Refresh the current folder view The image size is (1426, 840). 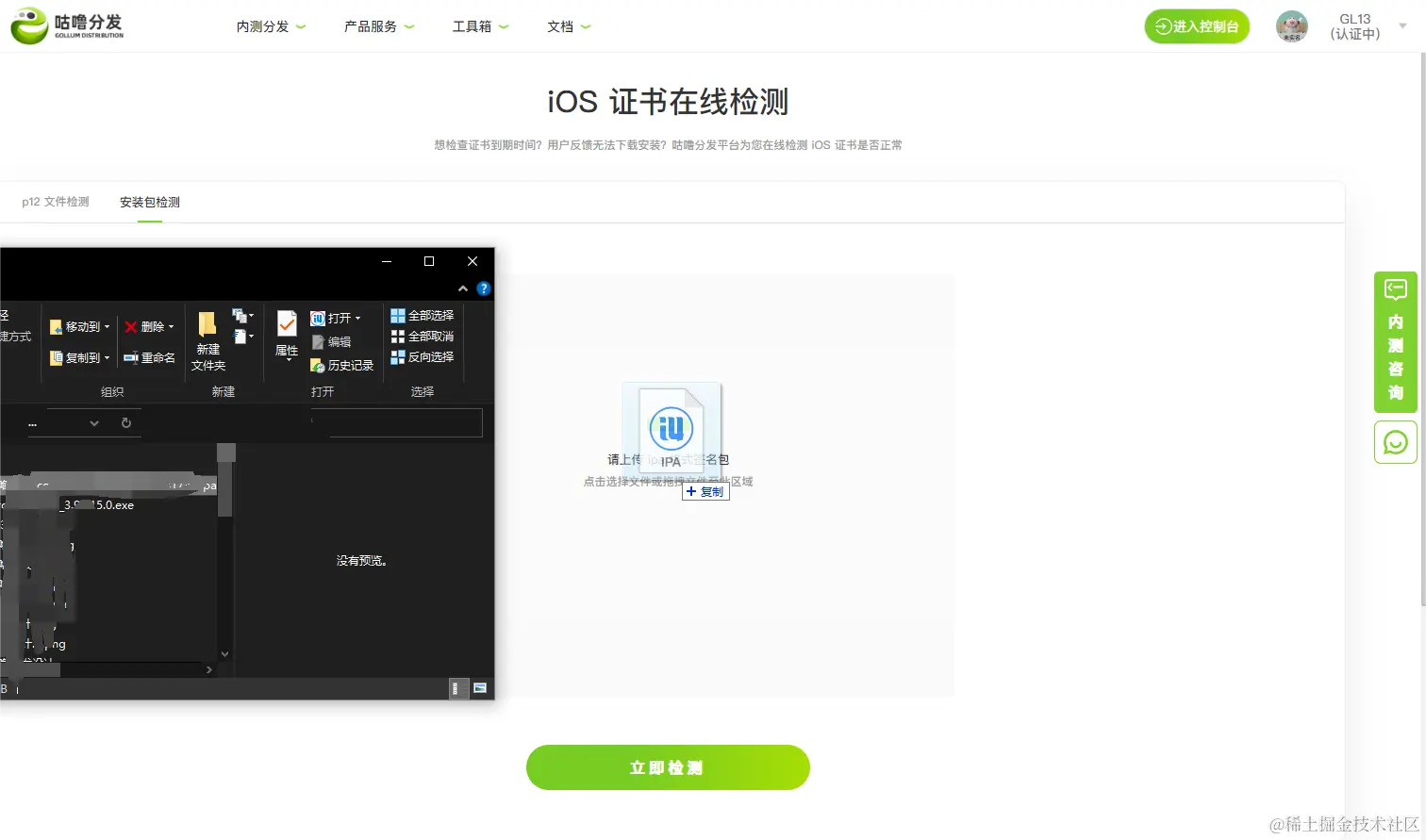(127, 423)
